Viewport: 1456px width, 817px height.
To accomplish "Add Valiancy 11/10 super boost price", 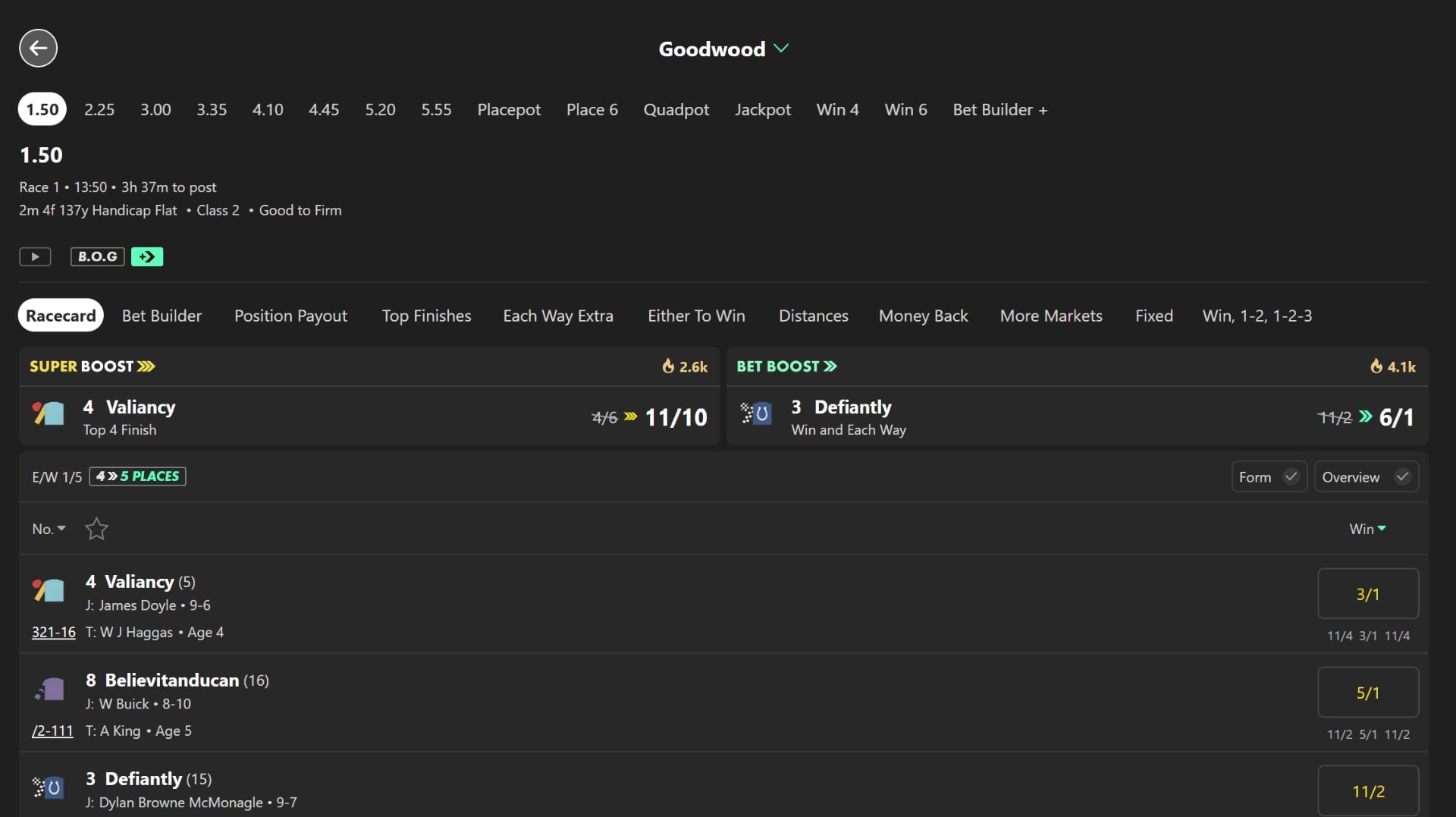I will pyautogui.click(x=676, y=417).
